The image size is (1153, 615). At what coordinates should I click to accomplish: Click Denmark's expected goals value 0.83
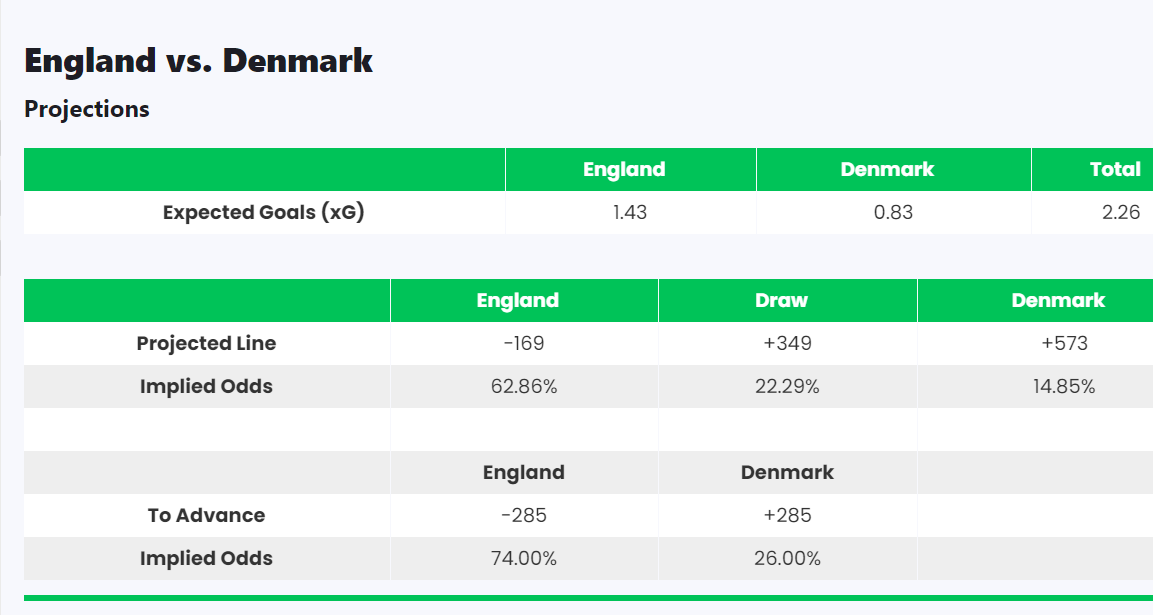point(893,212)
